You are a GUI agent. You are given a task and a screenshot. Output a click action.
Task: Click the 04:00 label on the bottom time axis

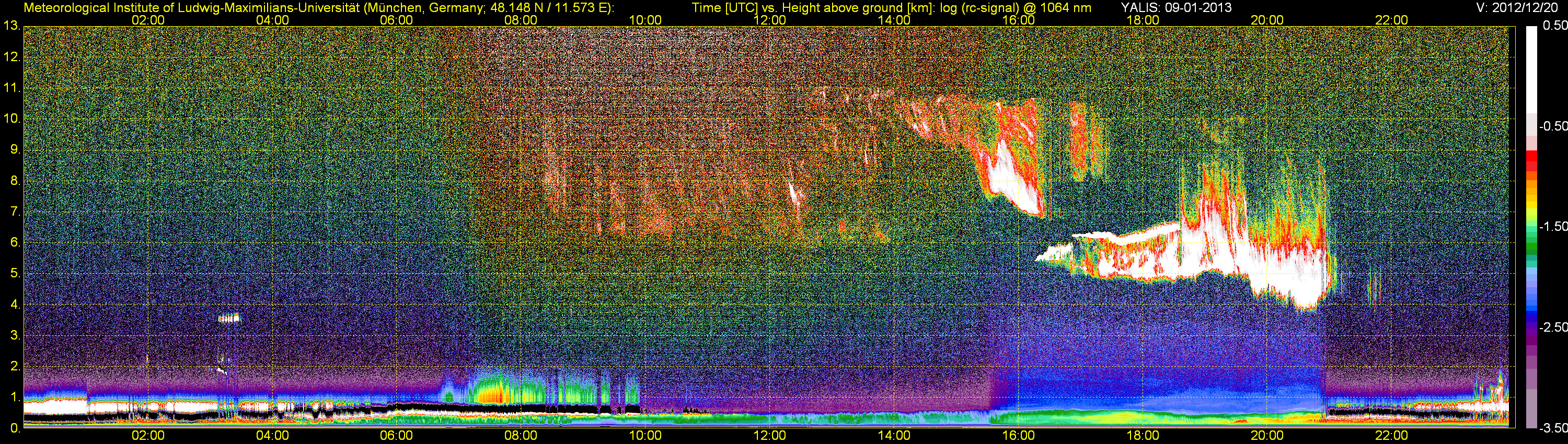[272, 436]
